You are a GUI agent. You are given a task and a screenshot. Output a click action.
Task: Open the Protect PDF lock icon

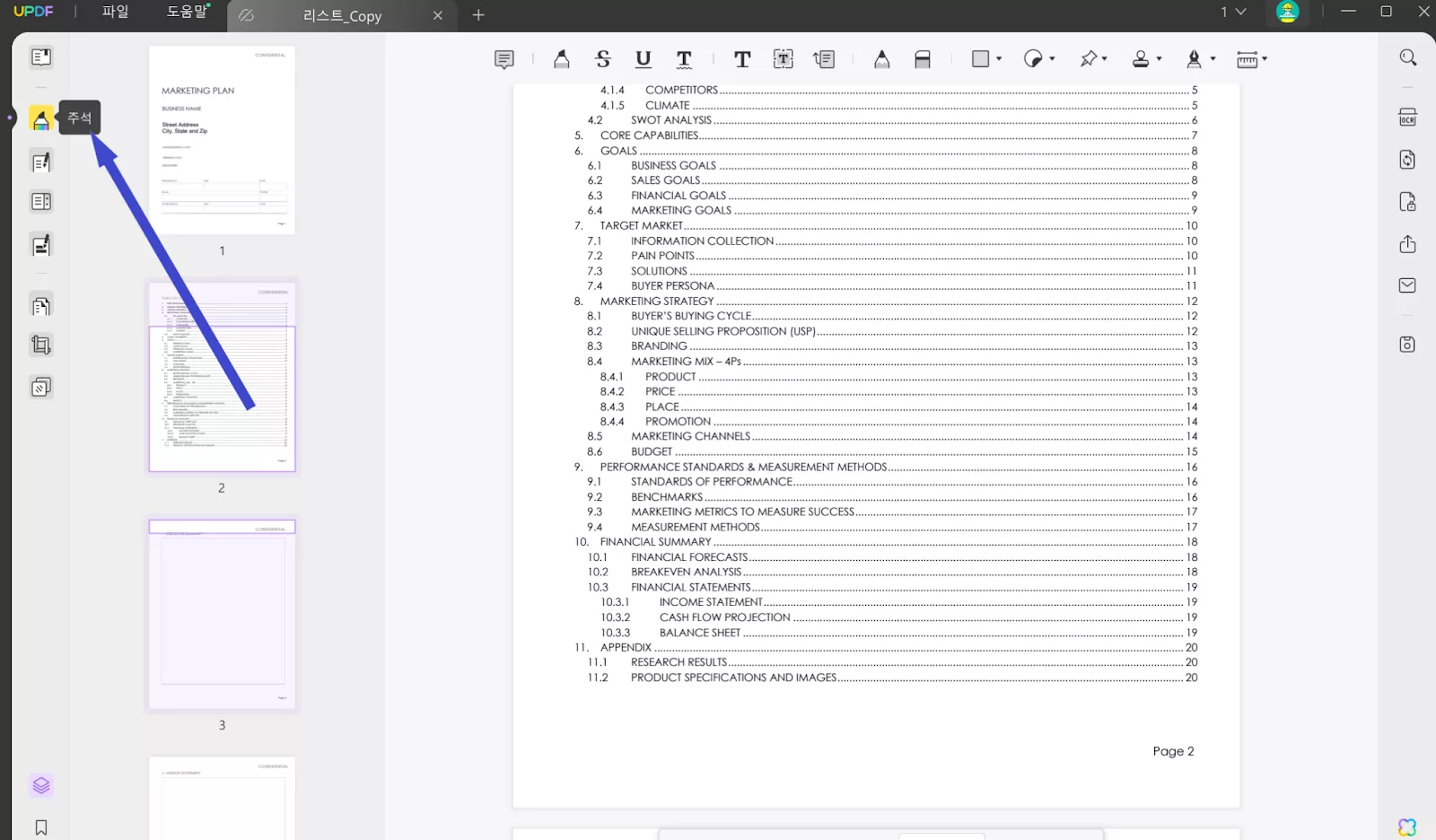[x=1407, y=202]
